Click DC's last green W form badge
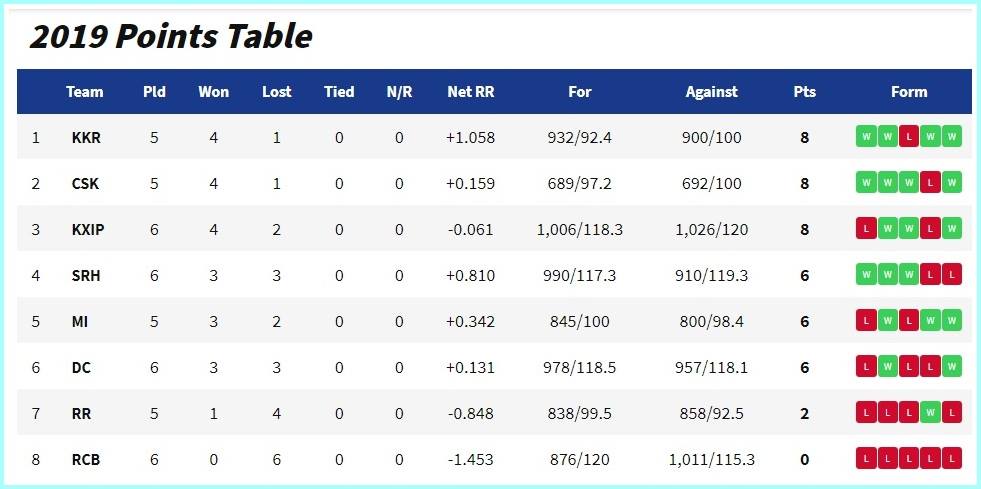 pyautogui.click(x=951, y=366)
